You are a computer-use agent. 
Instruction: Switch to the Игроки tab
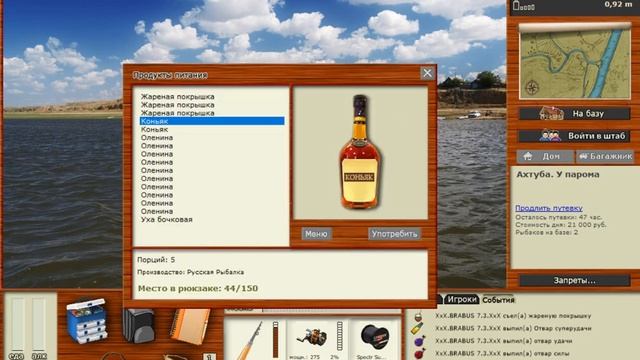coord(461,299)
